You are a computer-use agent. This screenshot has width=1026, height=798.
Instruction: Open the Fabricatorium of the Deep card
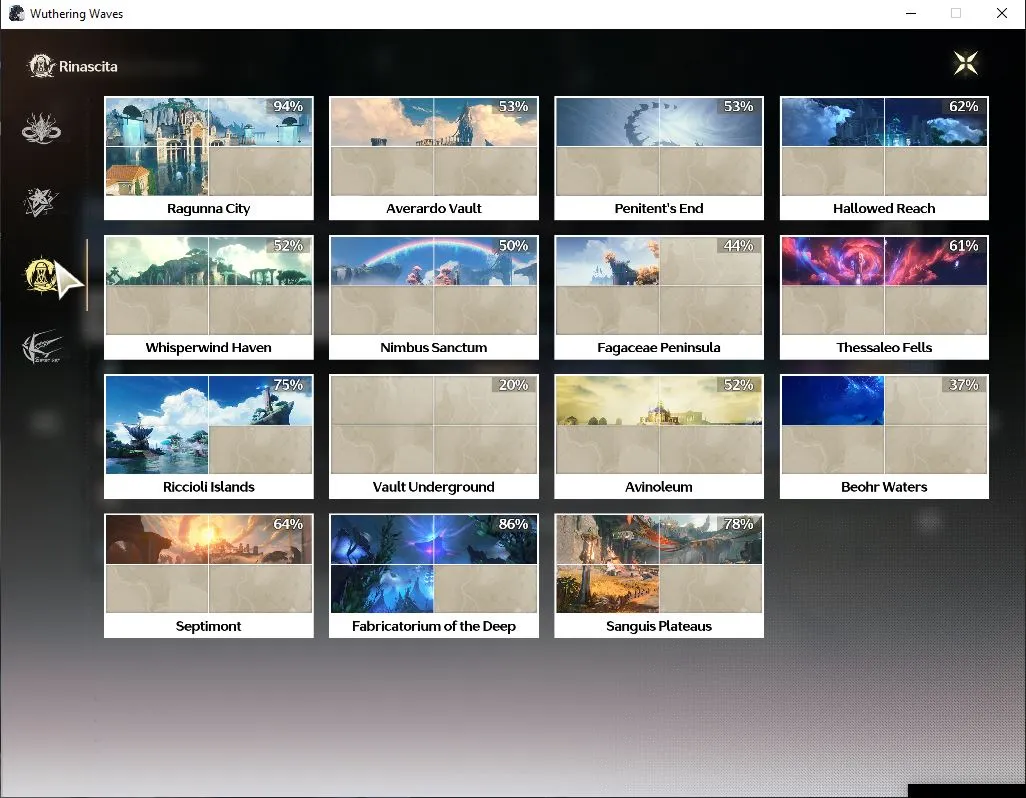434,576
